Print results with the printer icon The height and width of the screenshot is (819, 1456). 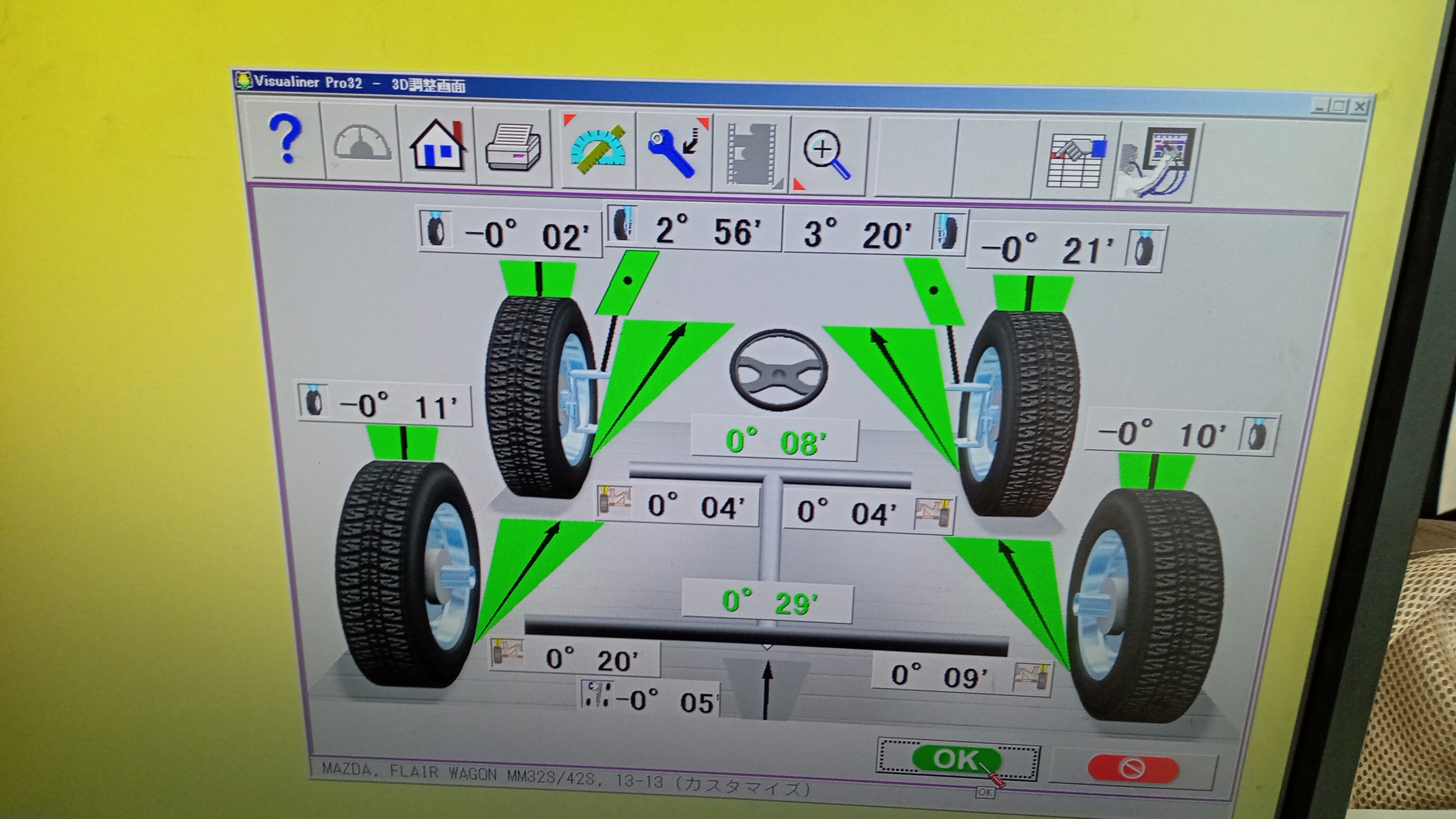click(x=513, y=147)
